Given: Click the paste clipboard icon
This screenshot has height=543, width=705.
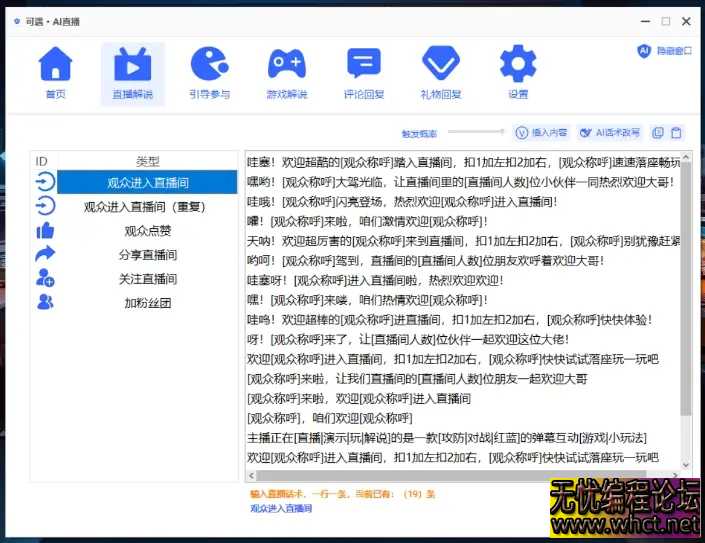Looking at the screenshot, I should tap(677, 133).
